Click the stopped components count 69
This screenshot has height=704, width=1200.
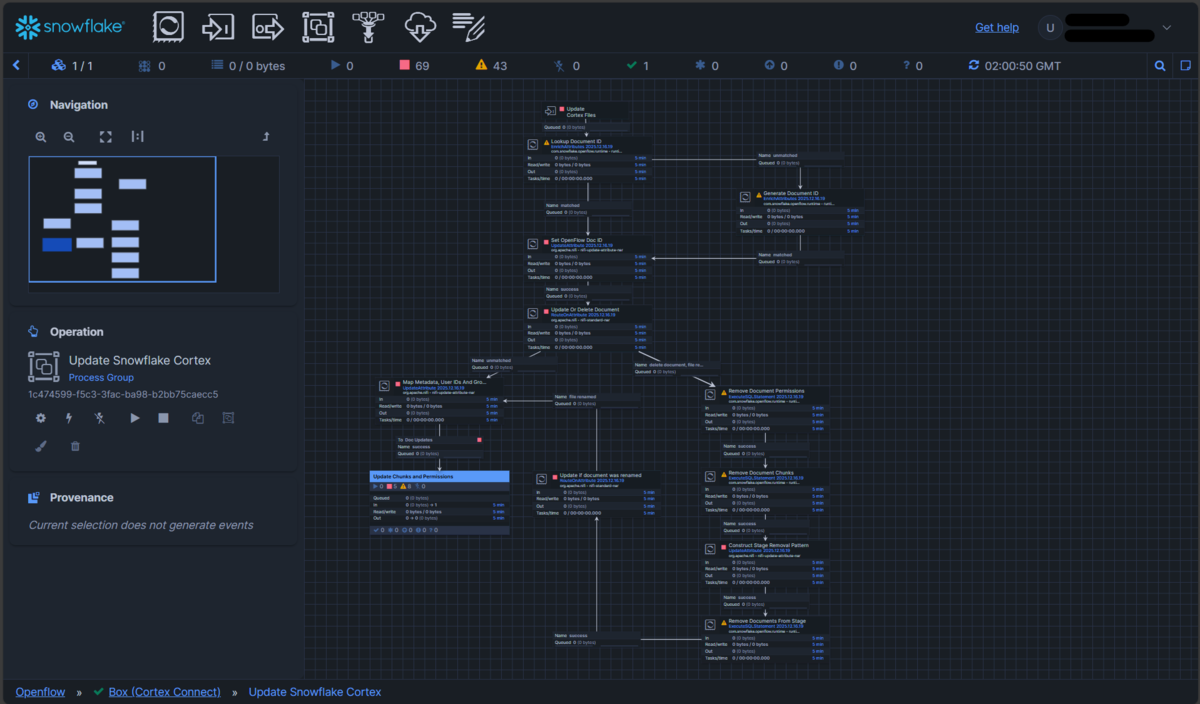415,66
